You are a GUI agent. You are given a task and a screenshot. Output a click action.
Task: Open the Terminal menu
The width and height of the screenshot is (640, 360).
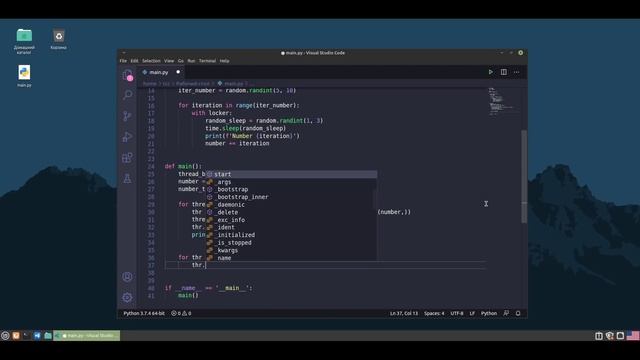click(207, 61)
